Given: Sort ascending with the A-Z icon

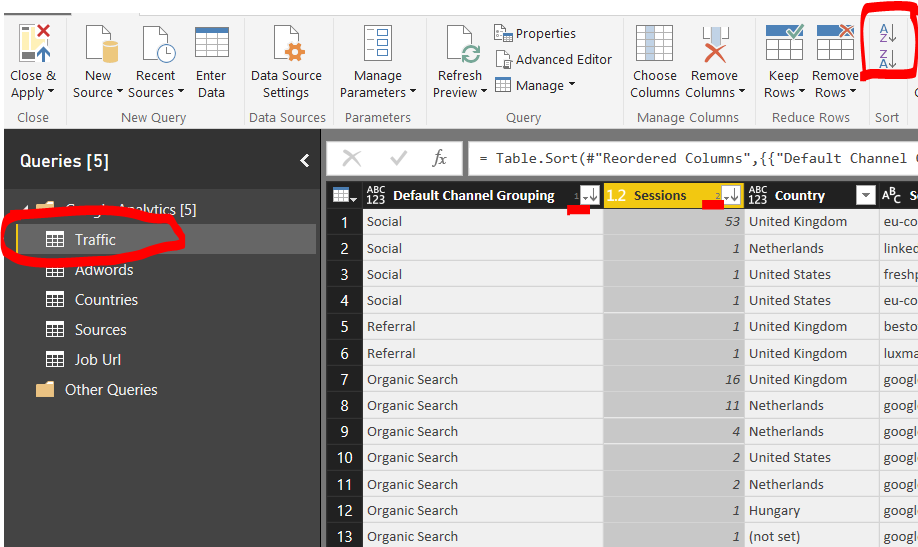Looking at the screenshot, I should click(x=888, y=33).
